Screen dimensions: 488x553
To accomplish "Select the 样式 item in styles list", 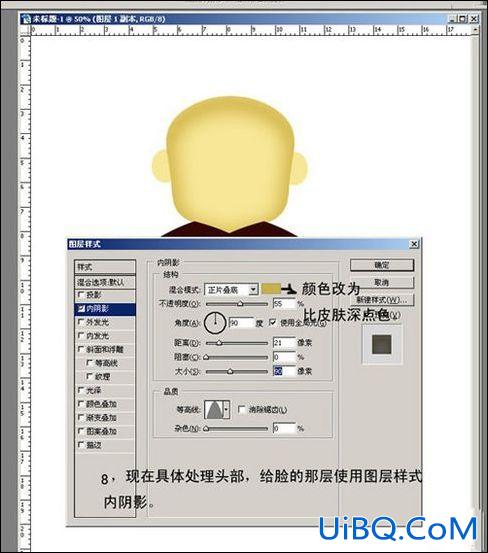I will click(x=105, y=267).
